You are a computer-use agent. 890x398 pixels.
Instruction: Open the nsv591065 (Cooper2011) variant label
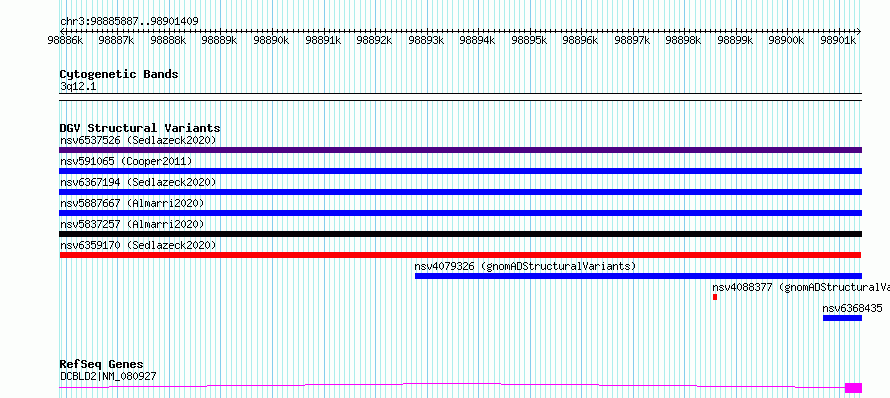pyautogui.click(x=126, y=161)
